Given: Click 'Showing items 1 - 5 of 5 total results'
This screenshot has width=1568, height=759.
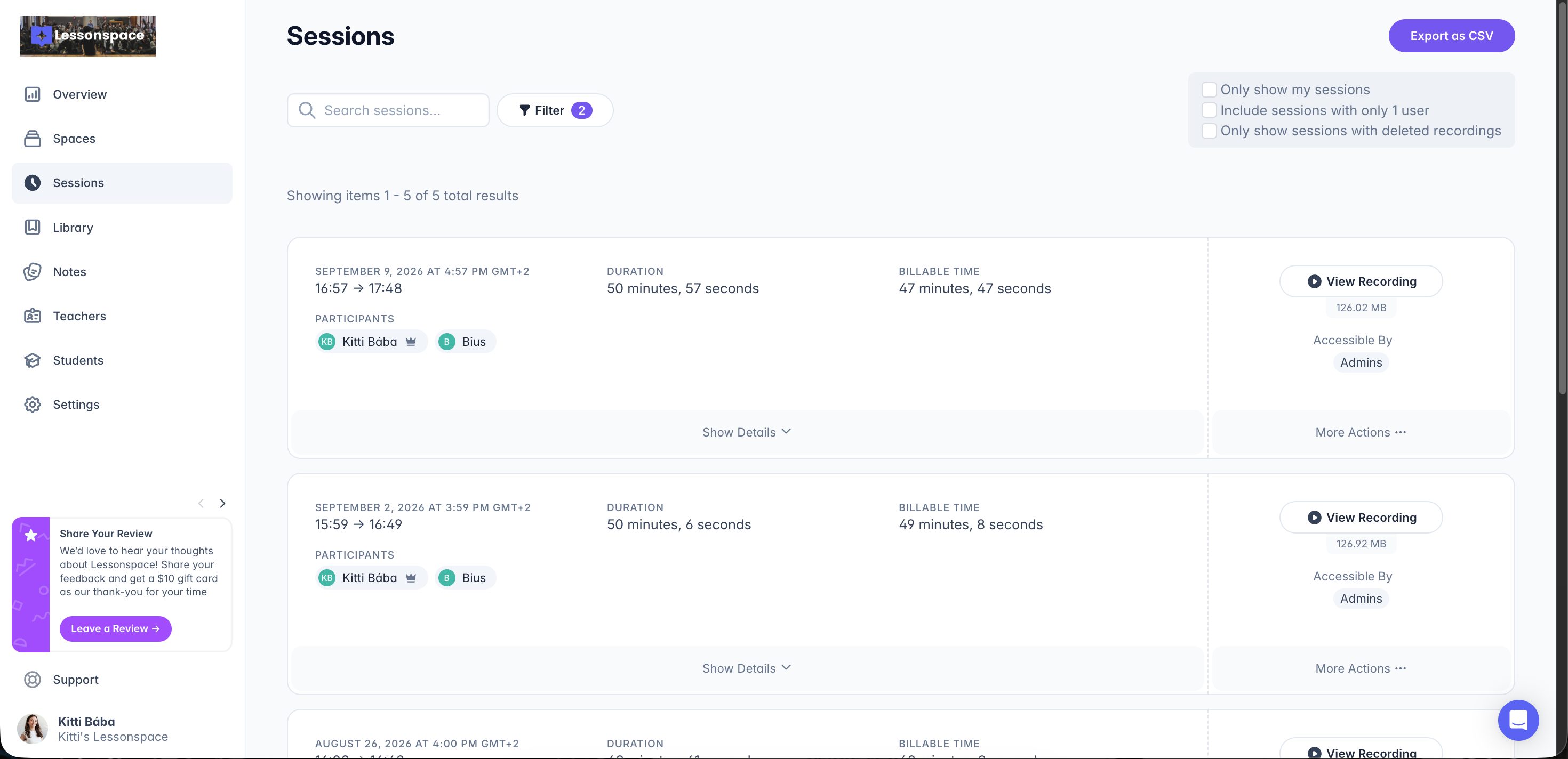Looking at the screenshot, I should (402, 196).
